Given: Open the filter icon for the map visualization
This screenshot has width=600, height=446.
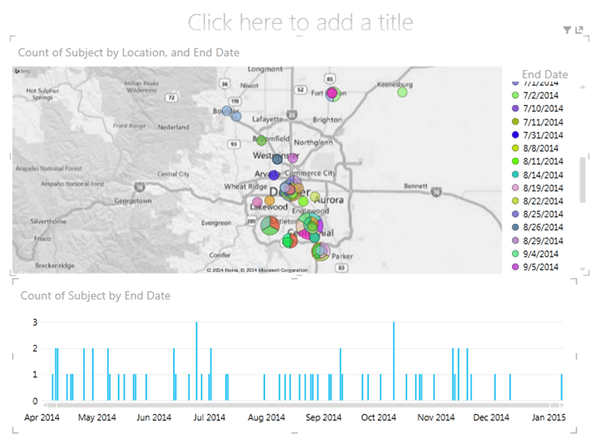Looking at the screenshot, I should point(567,30).
